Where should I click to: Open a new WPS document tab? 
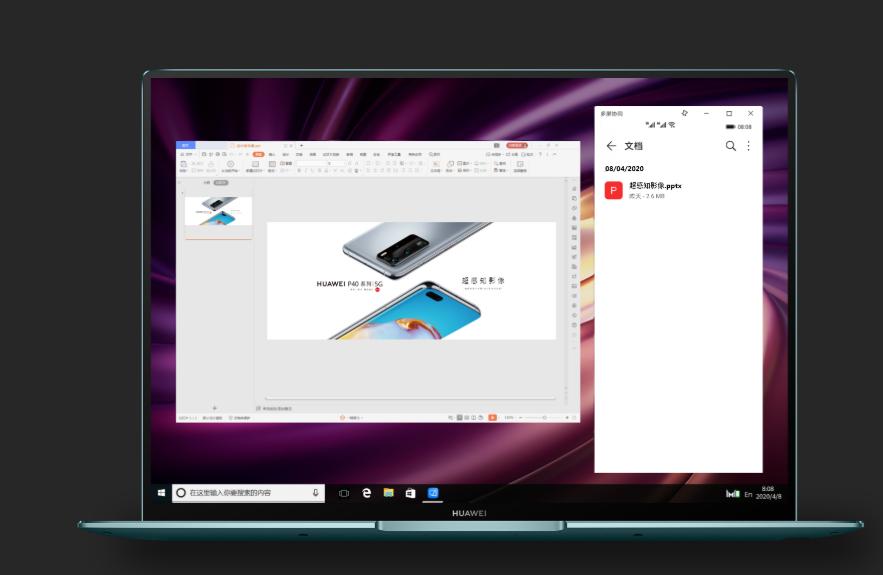(301, 145)
